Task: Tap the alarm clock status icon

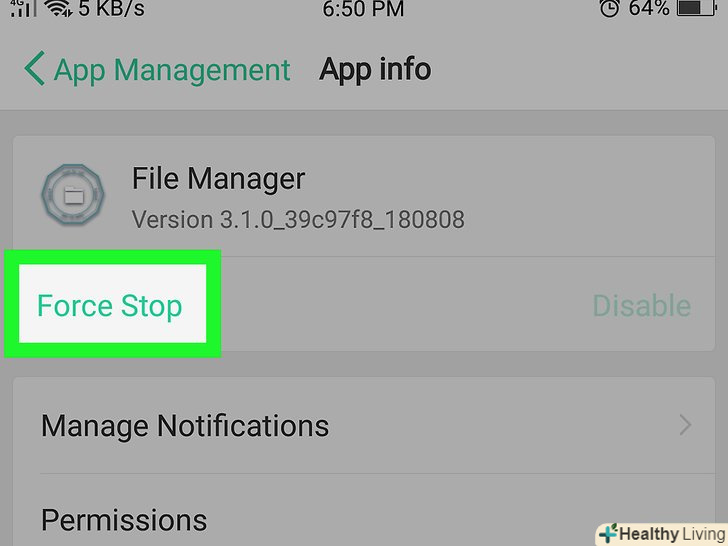Action: tap(610, 8)
